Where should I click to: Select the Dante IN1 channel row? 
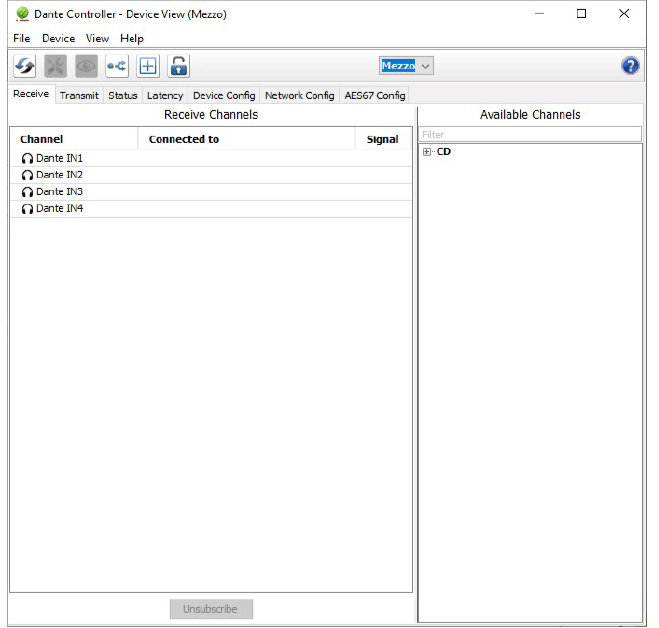(211, 158)
